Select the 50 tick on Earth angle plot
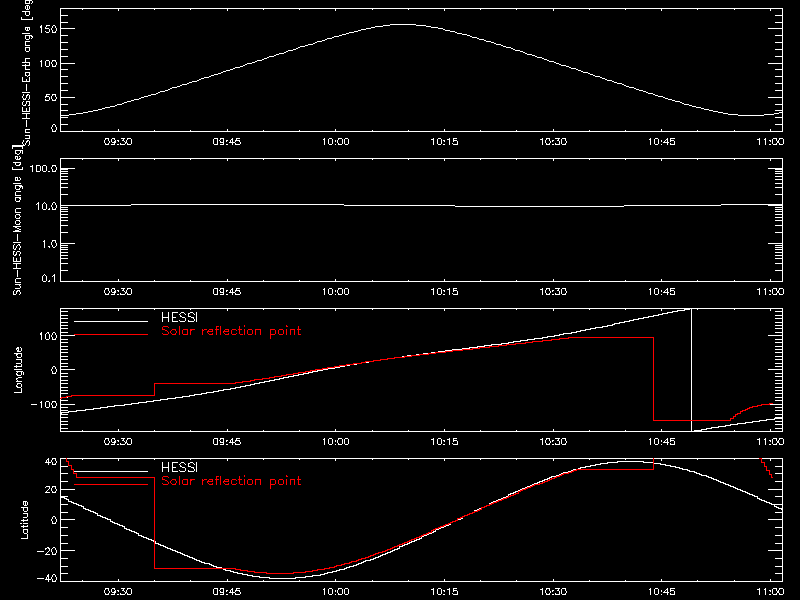Screen dimensions: 800x600 click(52, 97)
